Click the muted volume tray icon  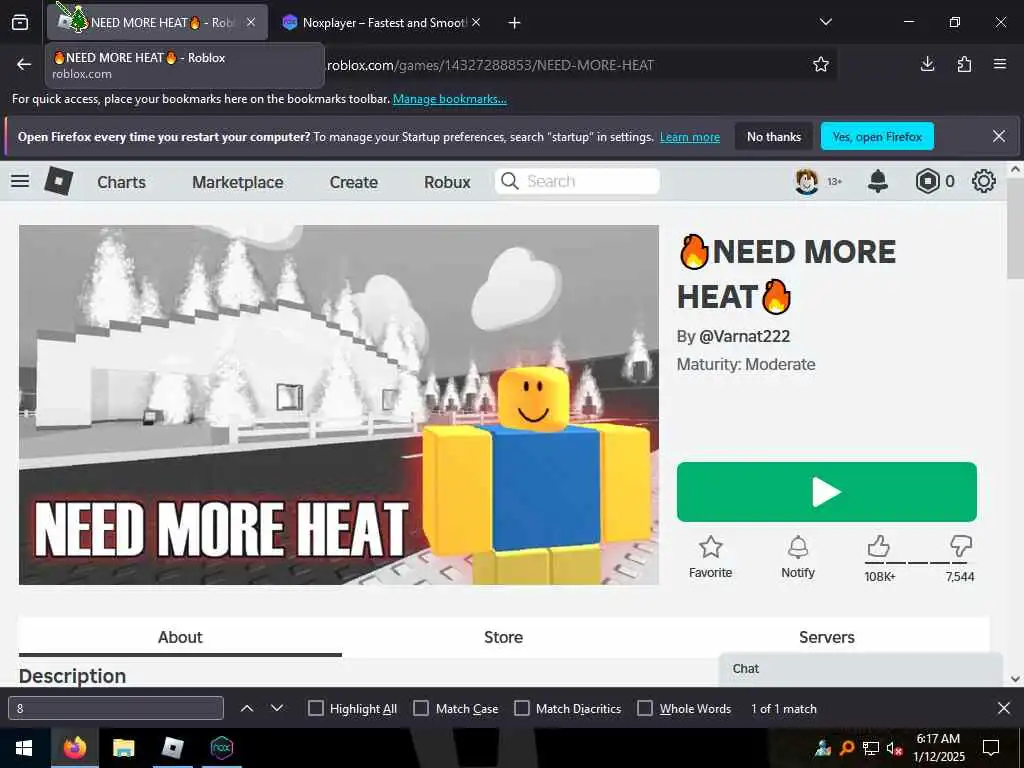(x=894, y=748)
